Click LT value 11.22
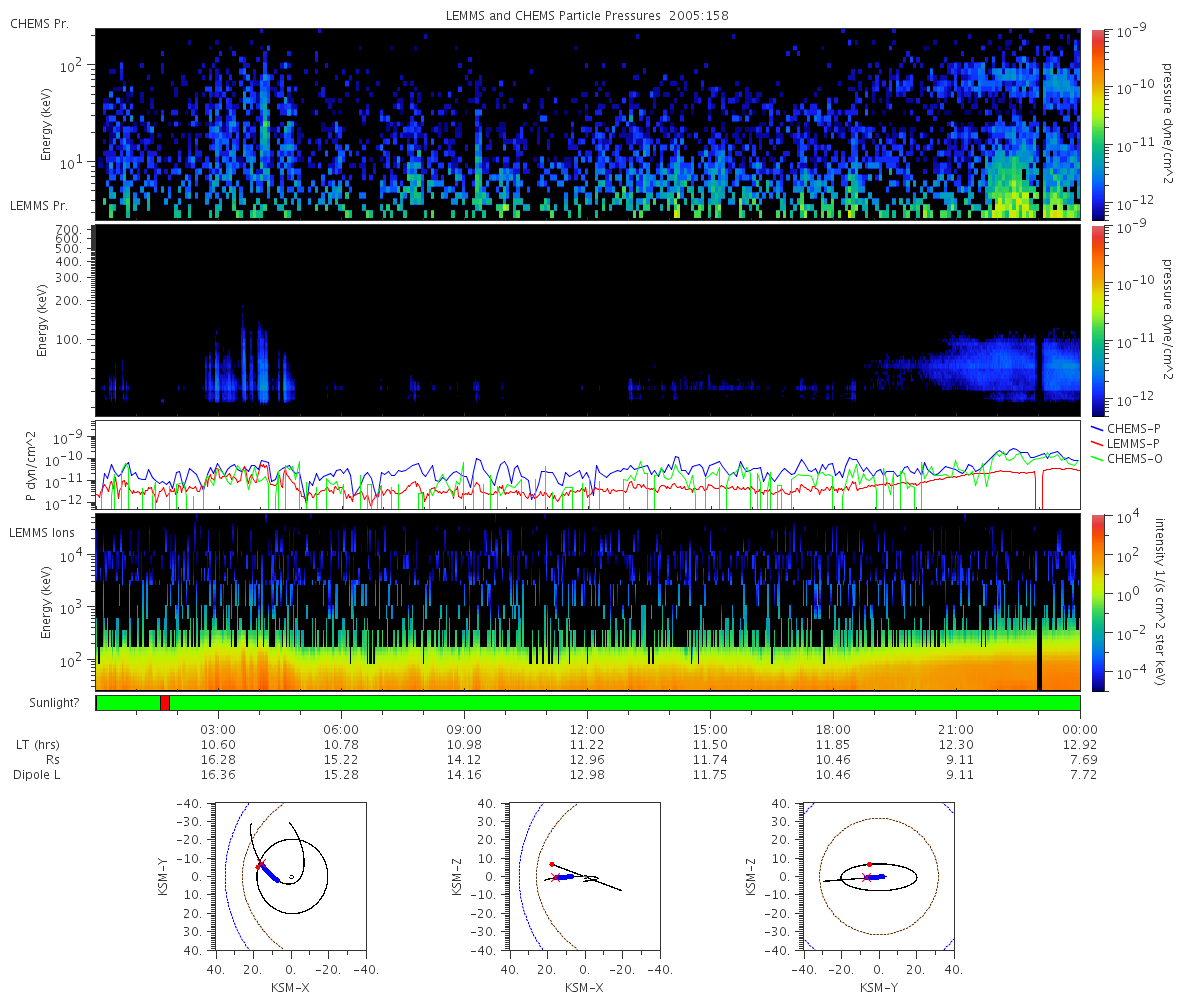This screenshot has width=1200, height=1000. click(587, 745)
